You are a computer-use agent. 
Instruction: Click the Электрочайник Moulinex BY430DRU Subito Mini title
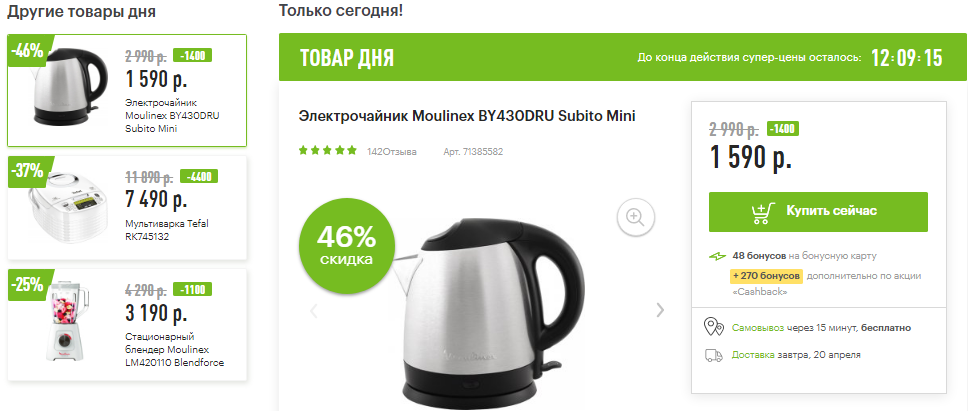(467, 116)
